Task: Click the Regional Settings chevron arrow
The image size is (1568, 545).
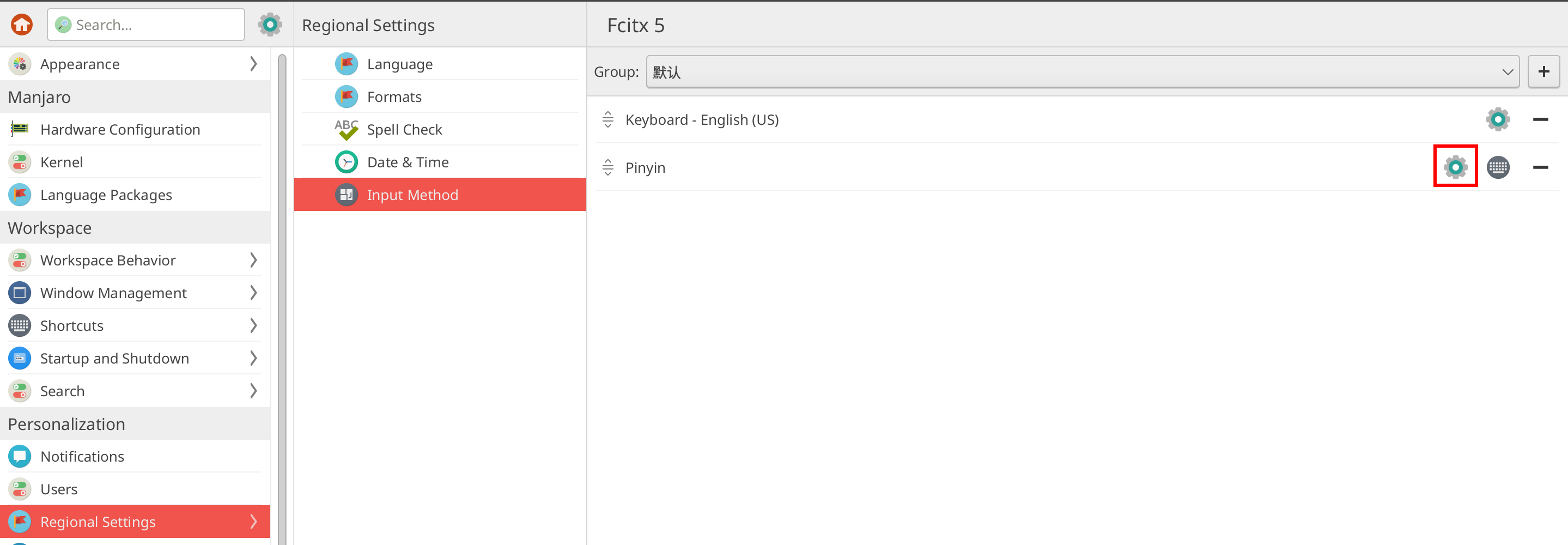Action: (x=254, y=522)
